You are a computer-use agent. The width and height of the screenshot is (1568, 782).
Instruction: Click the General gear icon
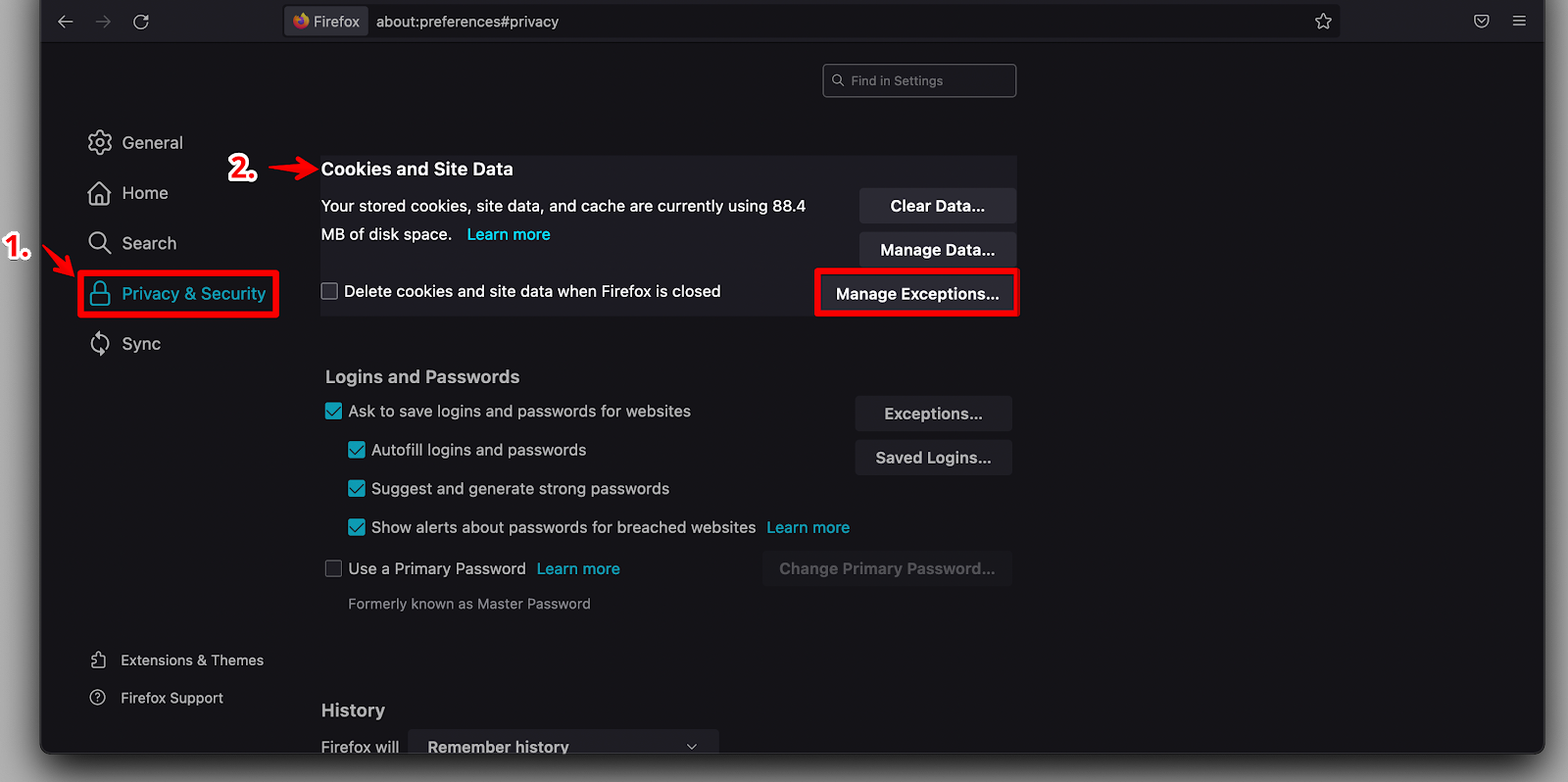point(100,143)
